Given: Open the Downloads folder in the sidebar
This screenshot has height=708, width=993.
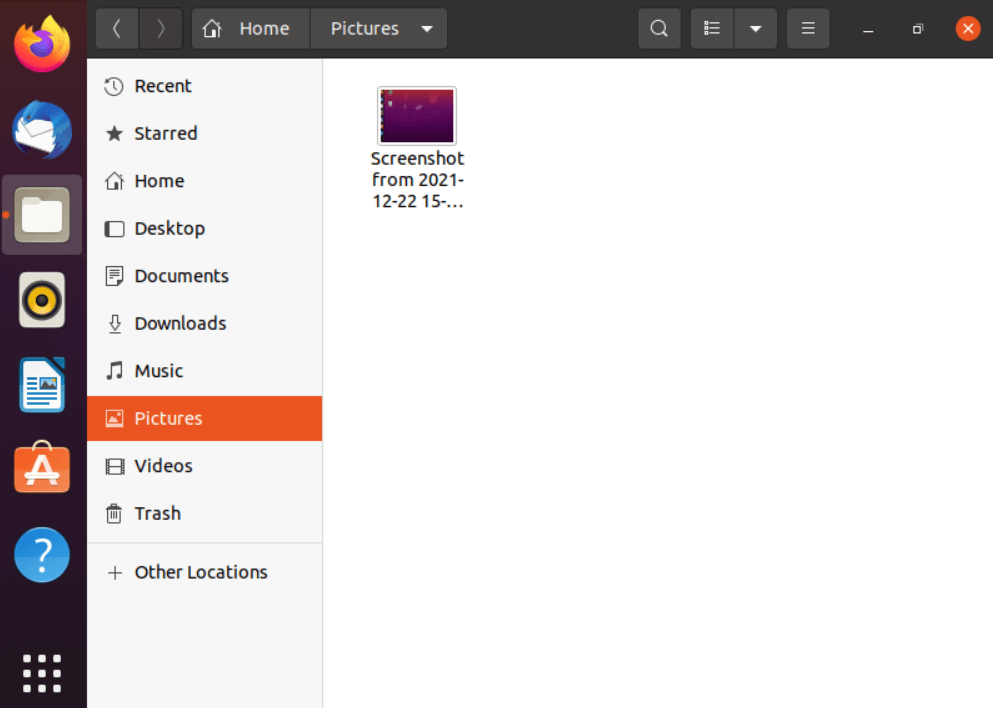Looking at the screenshot, I should [178, 323].
